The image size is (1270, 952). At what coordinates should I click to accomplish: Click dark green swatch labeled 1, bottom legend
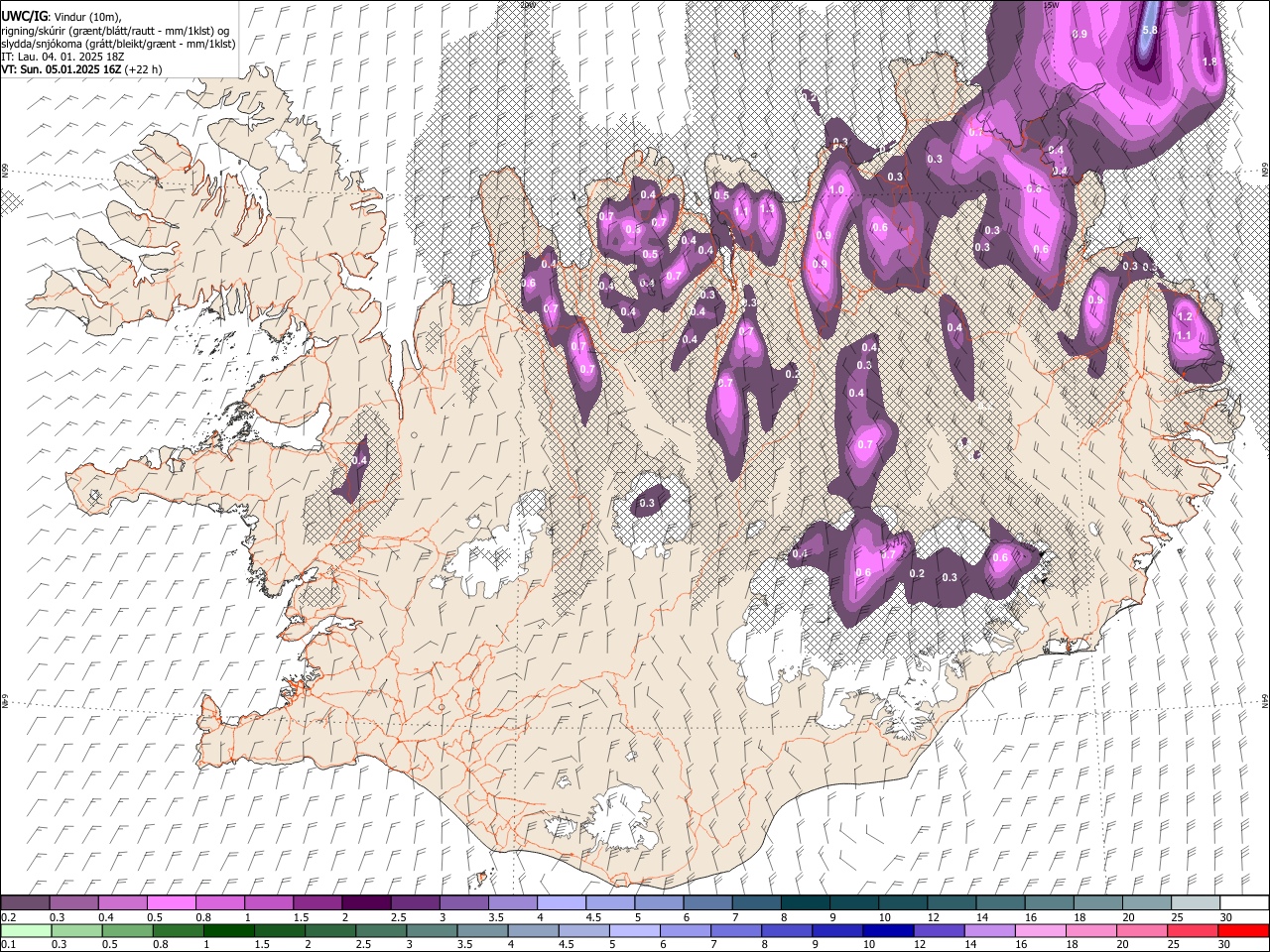[x=228, y=931]
